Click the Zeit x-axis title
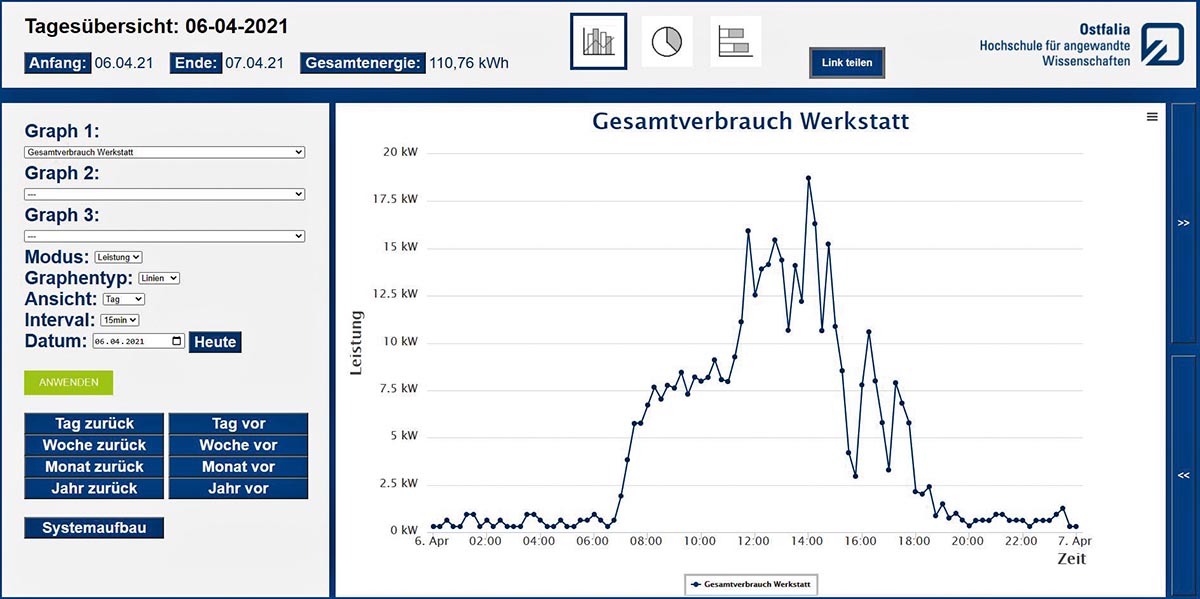 point(1071,559)
